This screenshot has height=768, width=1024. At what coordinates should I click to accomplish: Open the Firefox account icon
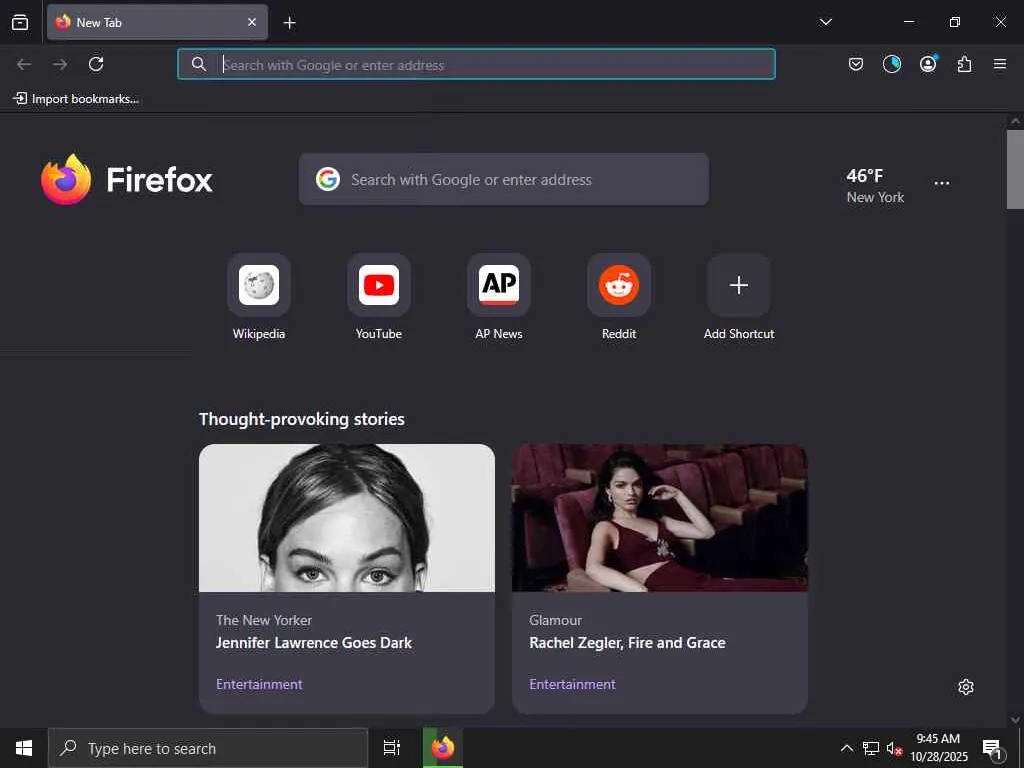point(928,63)
